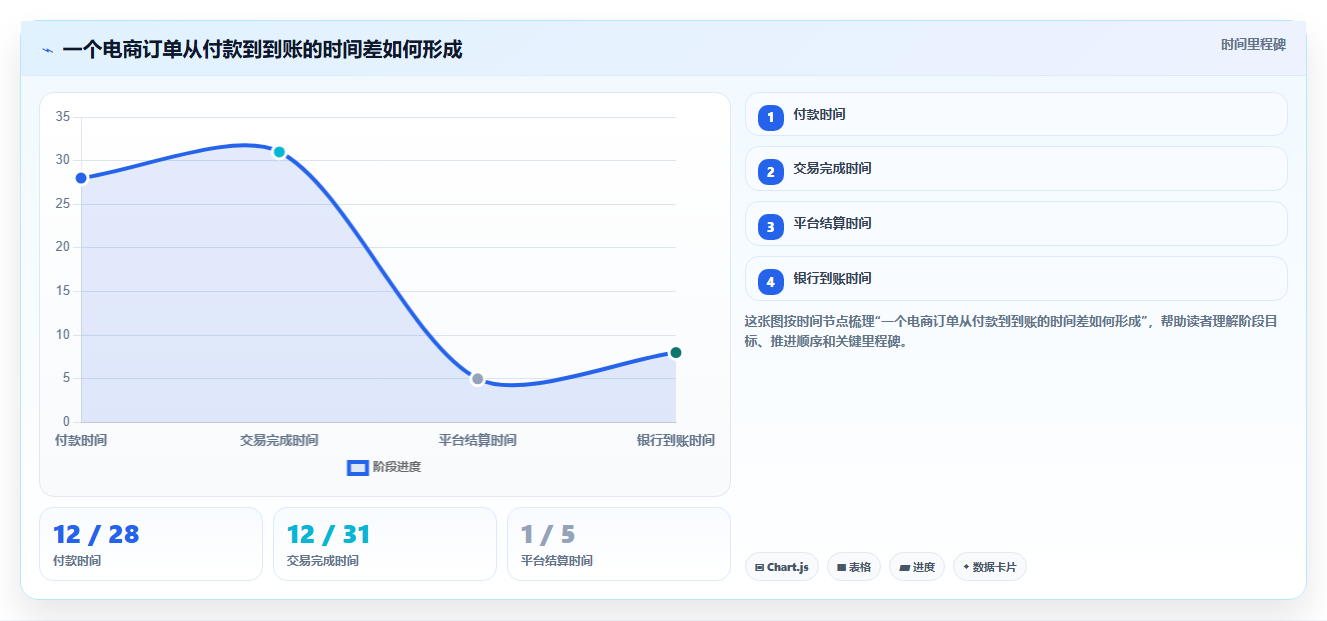Click the y-axis value 35
1327x621 pixels.
[62, 117]
